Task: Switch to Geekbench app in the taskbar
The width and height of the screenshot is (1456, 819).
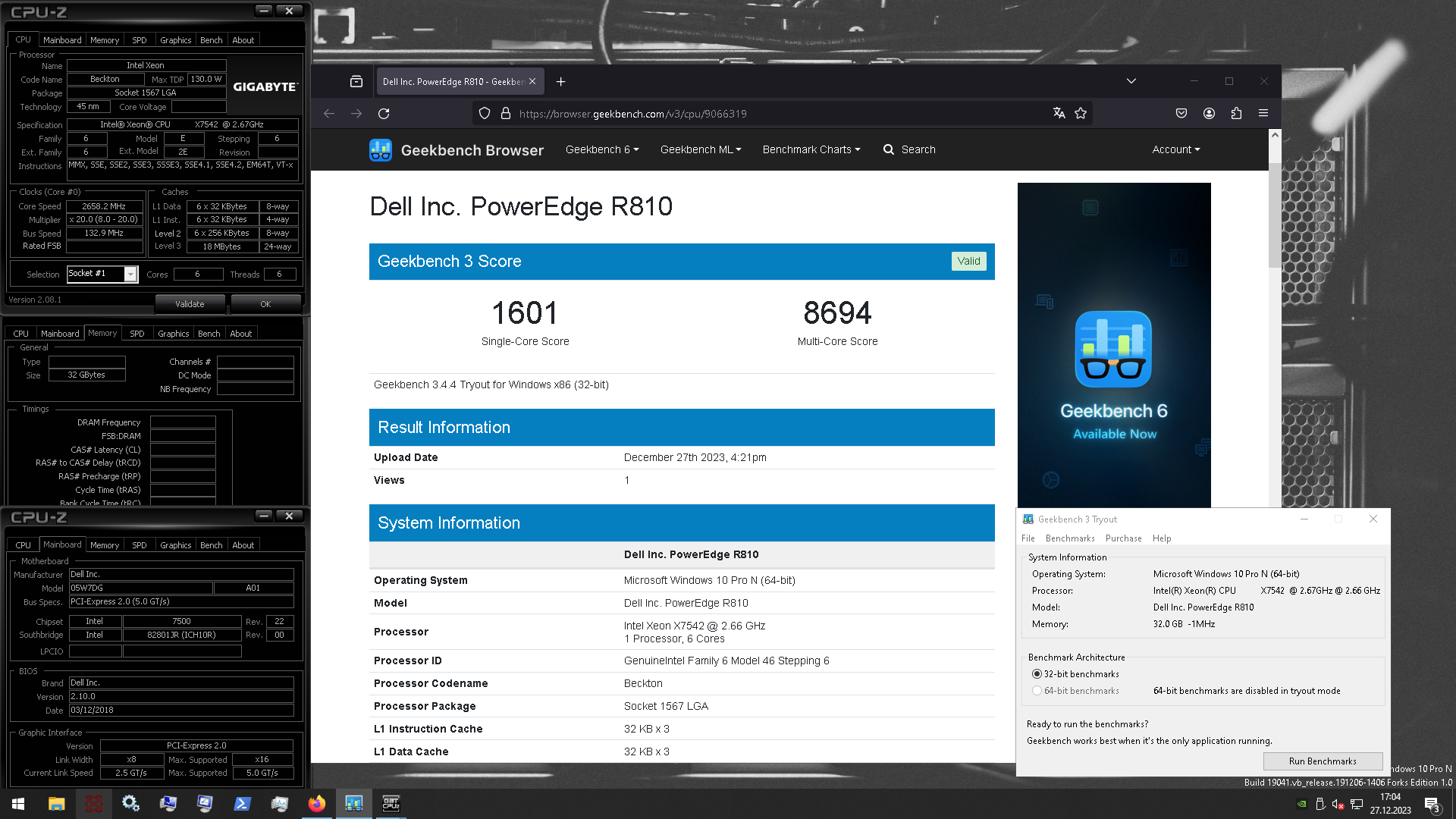Action: click(x=354, y=804)
